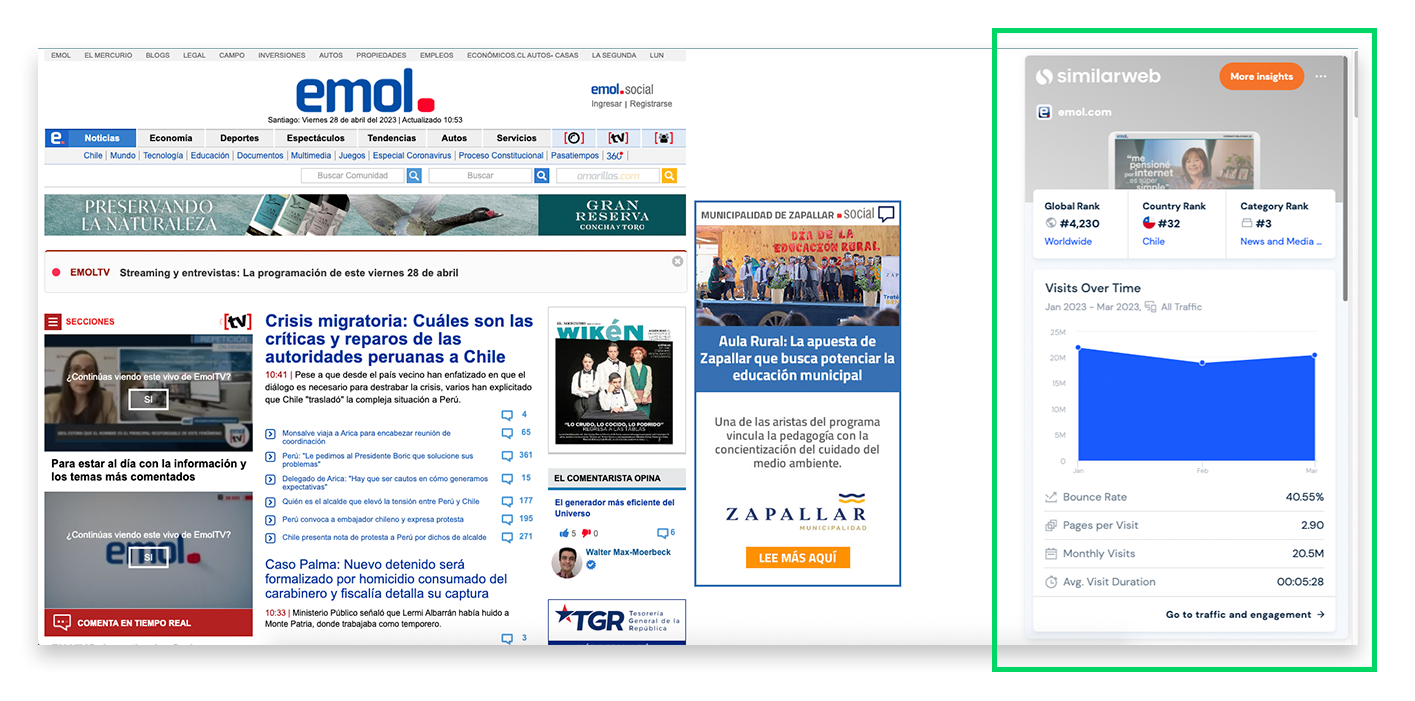Click the comment bubble showing 6 under the opinion
This screenshot has width=1415, height=701.
662,533
